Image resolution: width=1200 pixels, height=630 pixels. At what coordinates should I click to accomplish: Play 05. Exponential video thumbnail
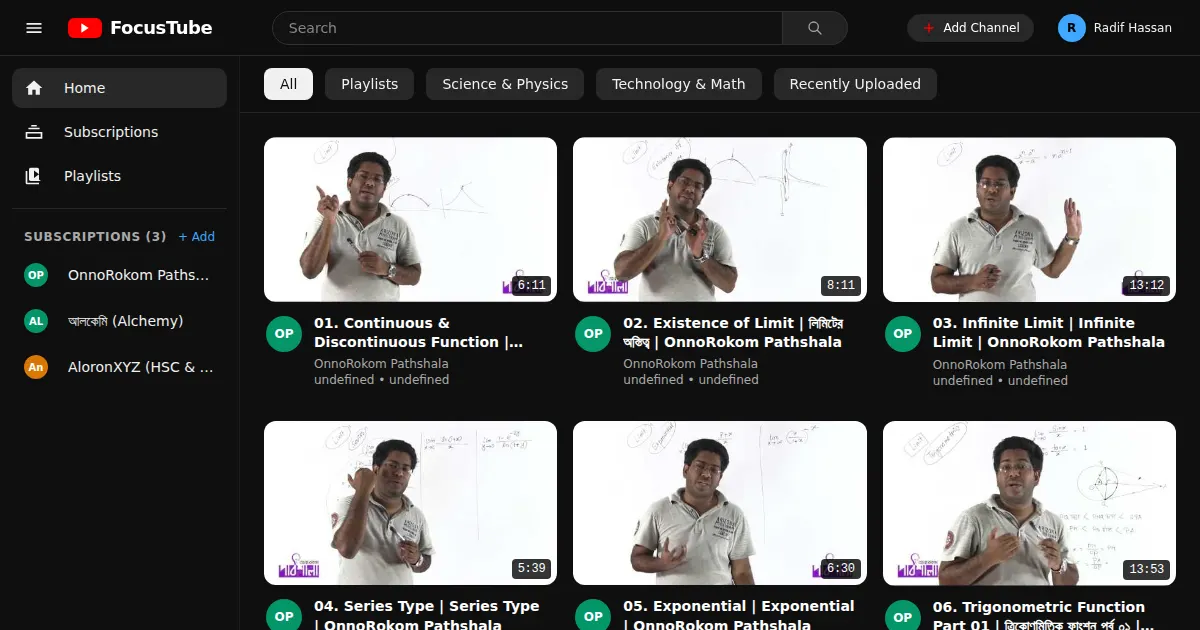[720, 503]
